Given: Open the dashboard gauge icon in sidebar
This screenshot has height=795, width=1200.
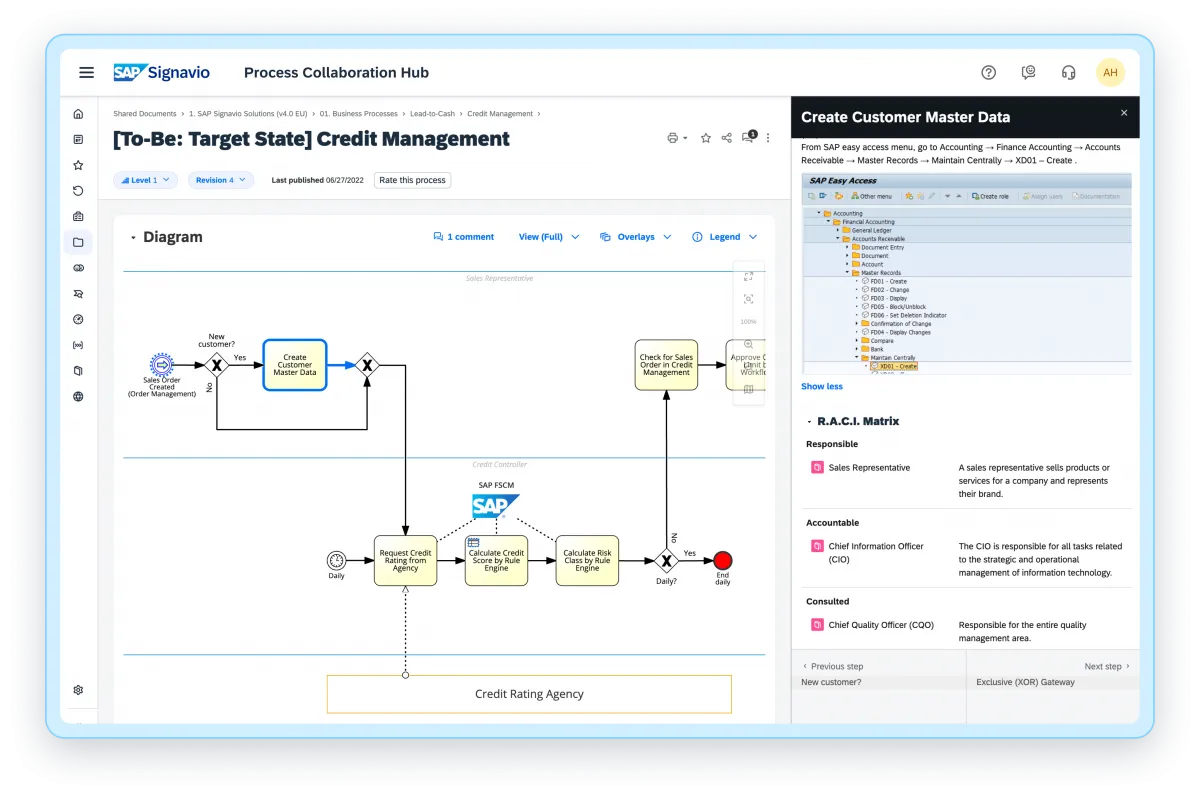Looking at the screenshot, I should click(78, 319).
